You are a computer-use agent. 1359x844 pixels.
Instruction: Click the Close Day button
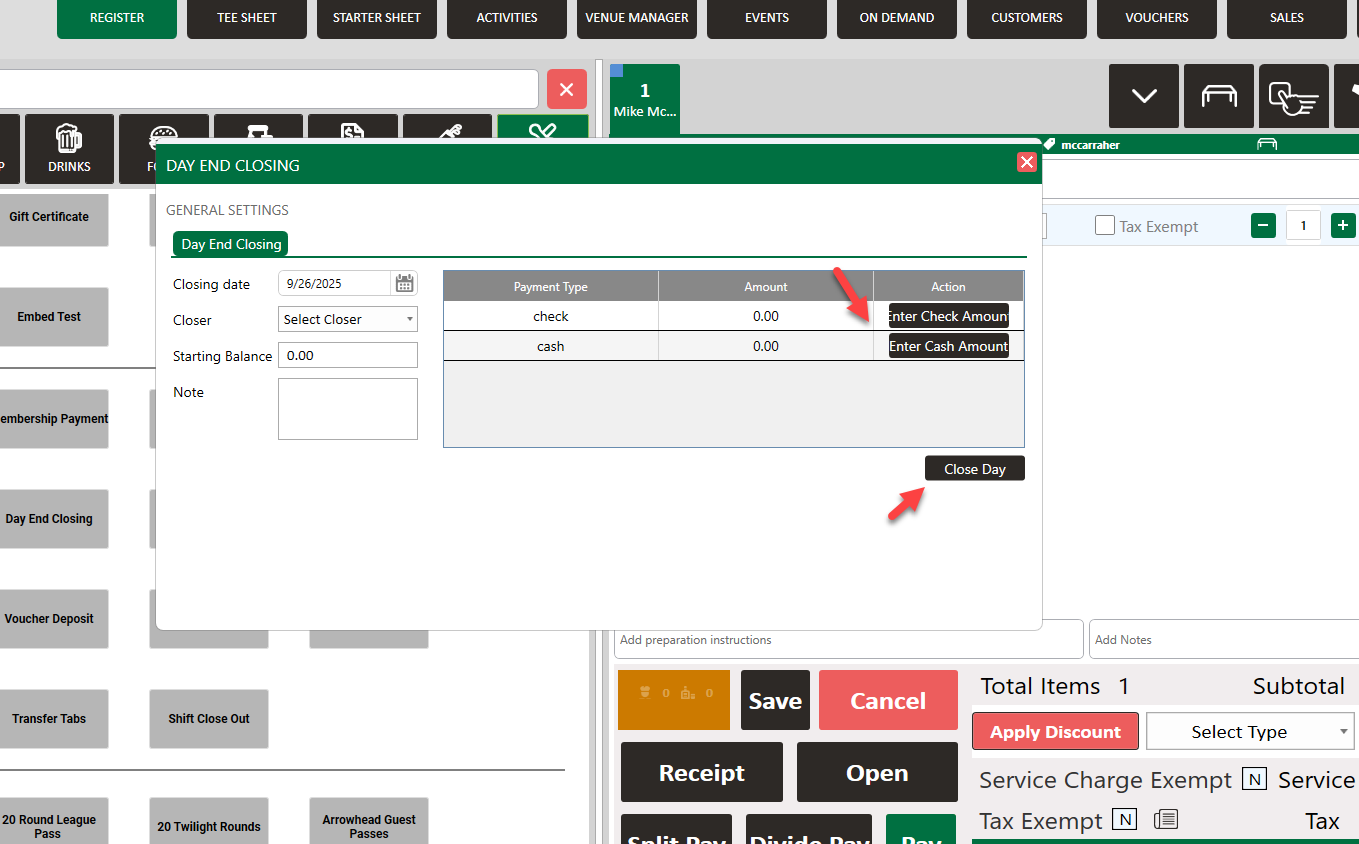coord(974,469)
